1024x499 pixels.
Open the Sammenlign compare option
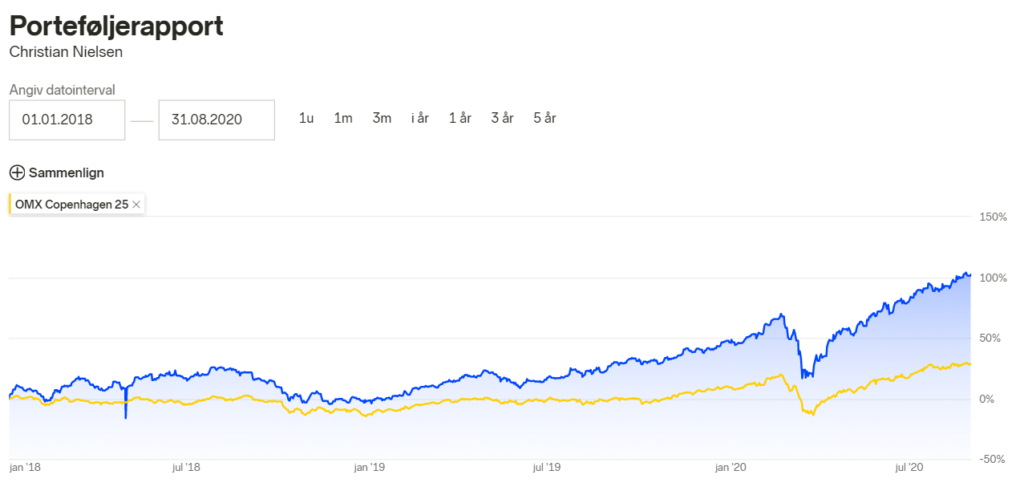coord(57,173)
